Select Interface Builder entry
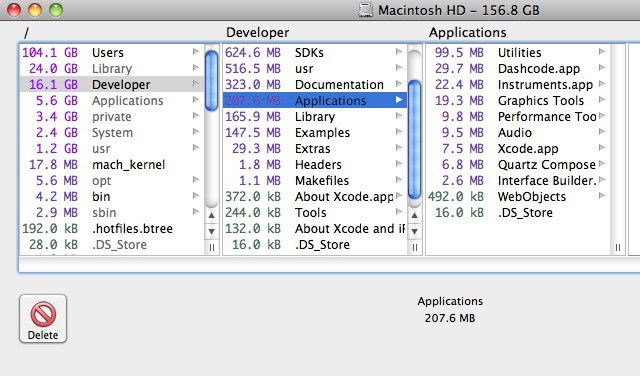The image size is (640, 376). coord(518,180)
